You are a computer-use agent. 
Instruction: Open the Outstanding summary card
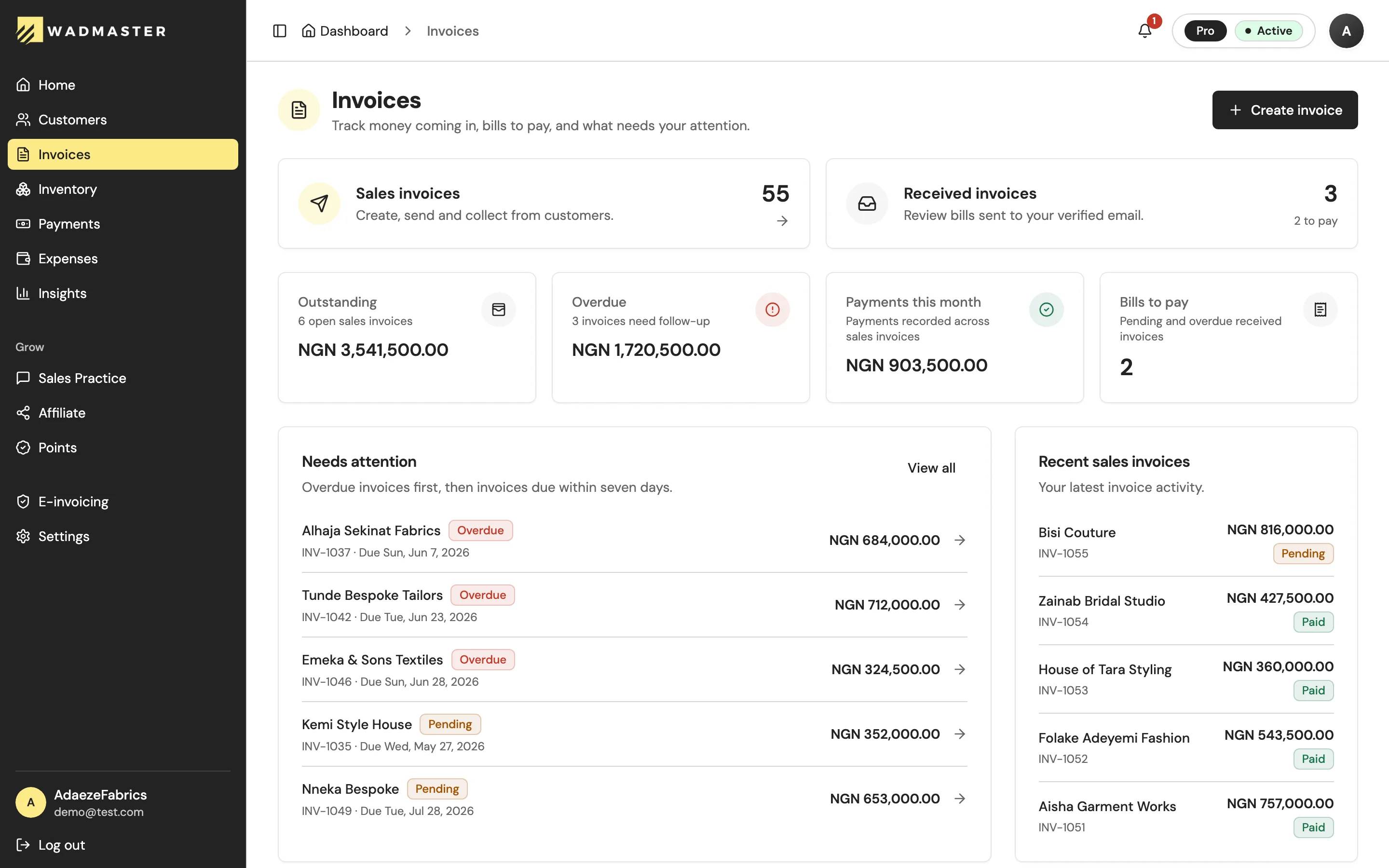click(407, 338)
